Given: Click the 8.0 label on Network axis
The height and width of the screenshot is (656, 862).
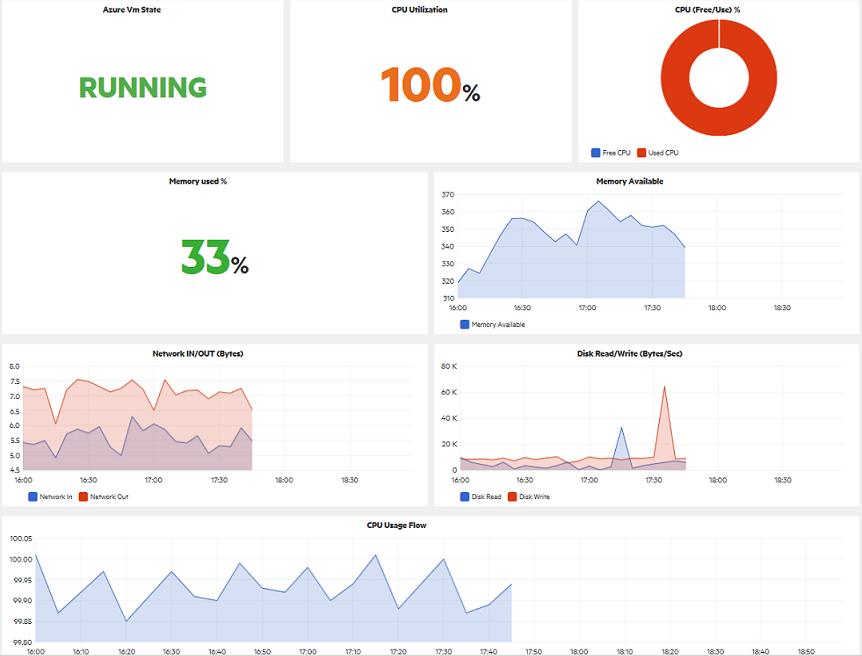Looking at the screenshot, I should (15, 366).
